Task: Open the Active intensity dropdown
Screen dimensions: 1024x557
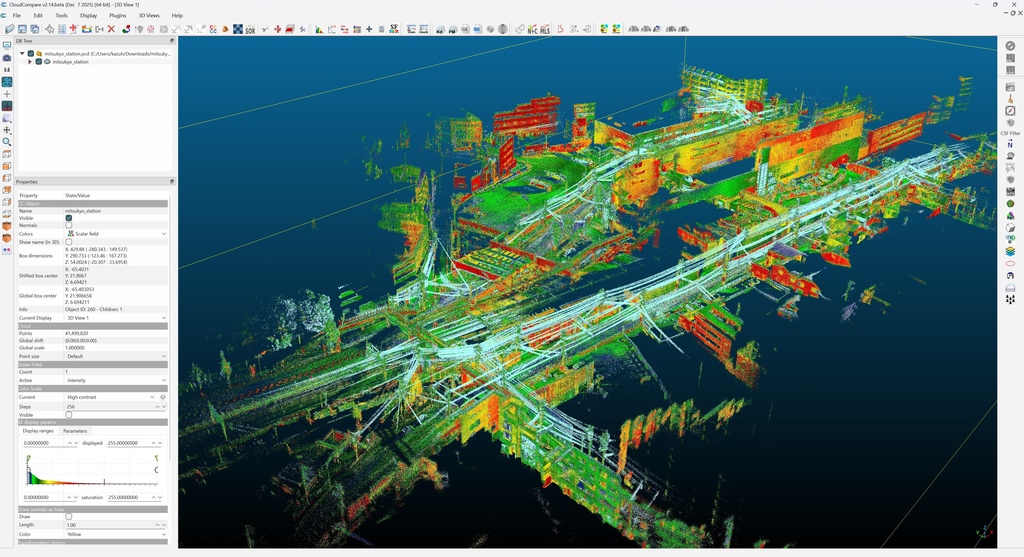Action: 116,380
